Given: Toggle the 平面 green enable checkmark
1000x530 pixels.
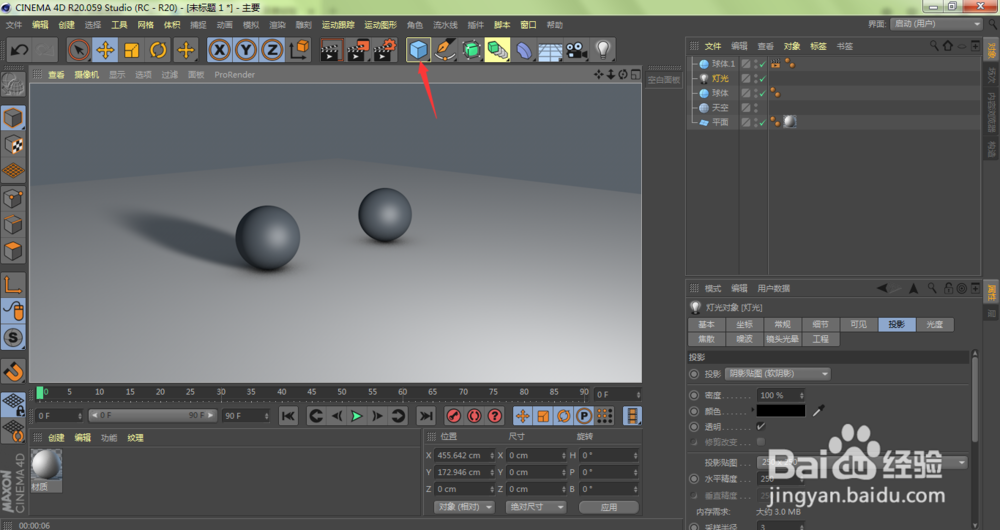Looking at the screenshot, I should (763, 122).
